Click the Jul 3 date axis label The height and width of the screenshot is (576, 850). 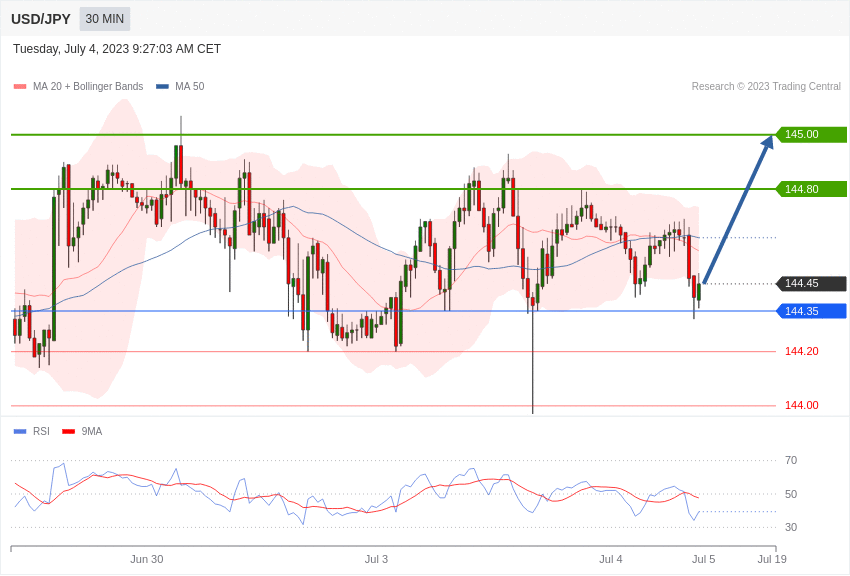point(376,559)
